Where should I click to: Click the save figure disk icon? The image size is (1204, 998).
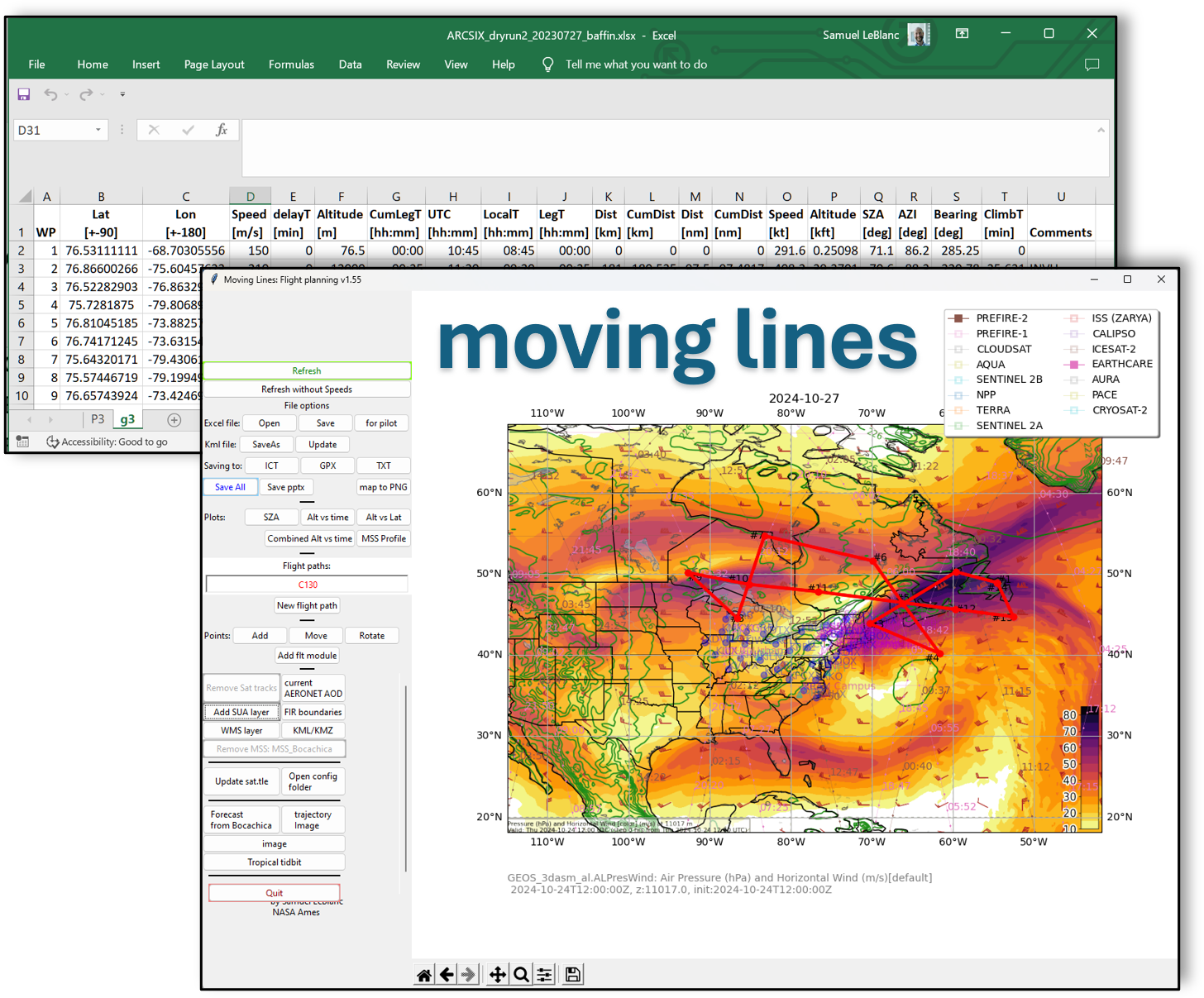[x=572, y=974]
